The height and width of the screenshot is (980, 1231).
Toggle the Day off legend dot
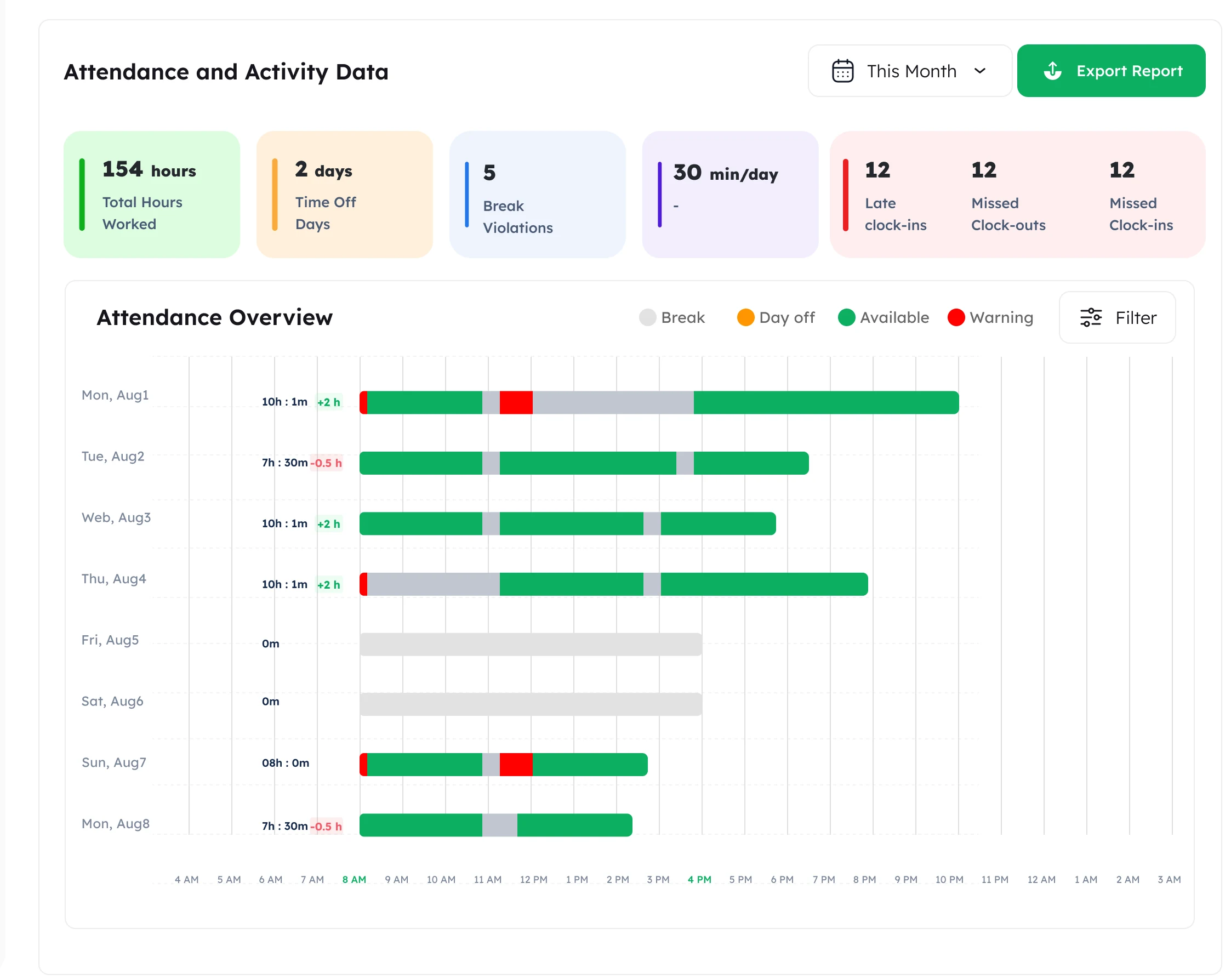coord(746,317)
